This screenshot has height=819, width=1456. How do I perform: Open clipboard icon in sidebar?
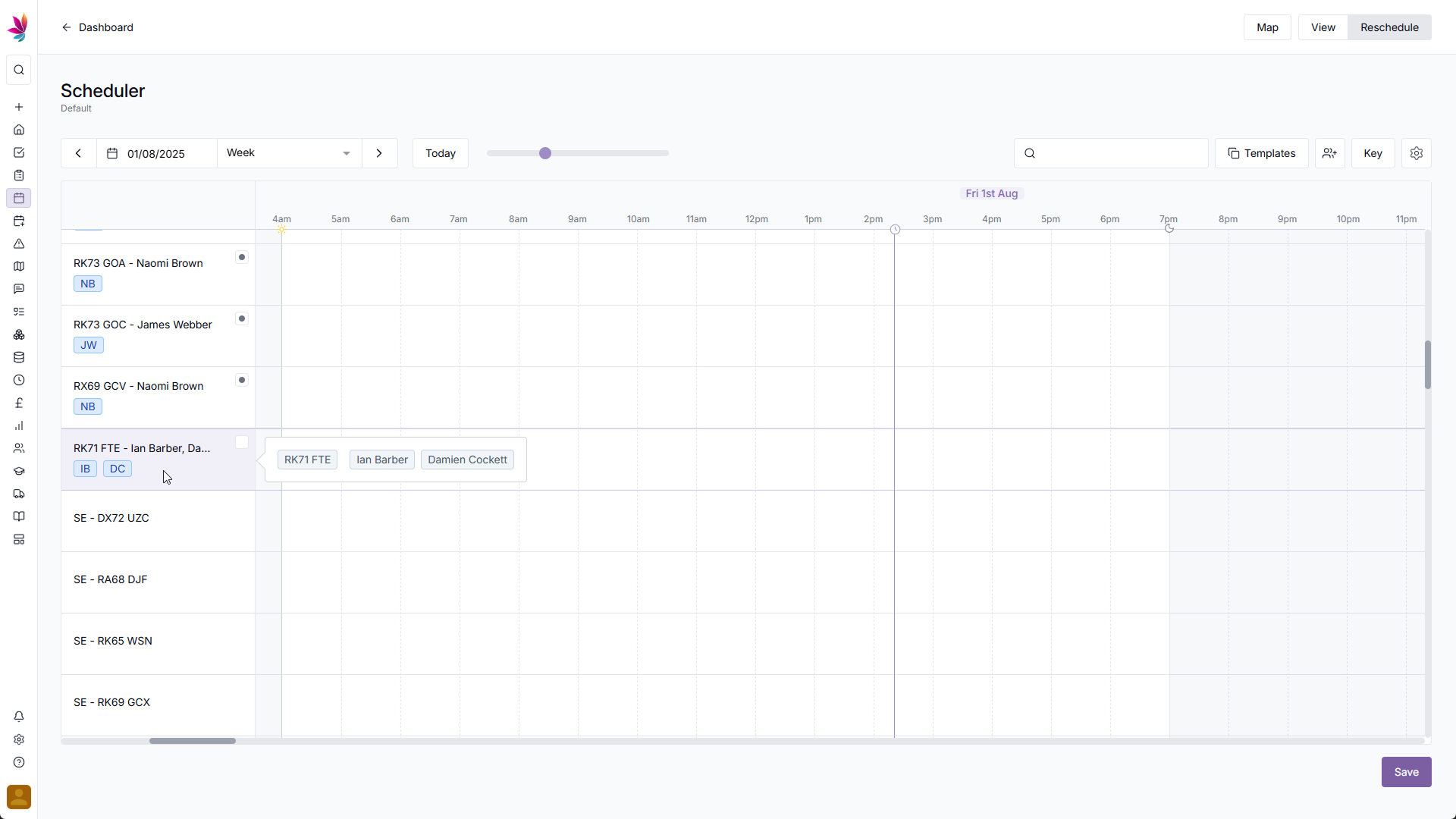[19, 175]
